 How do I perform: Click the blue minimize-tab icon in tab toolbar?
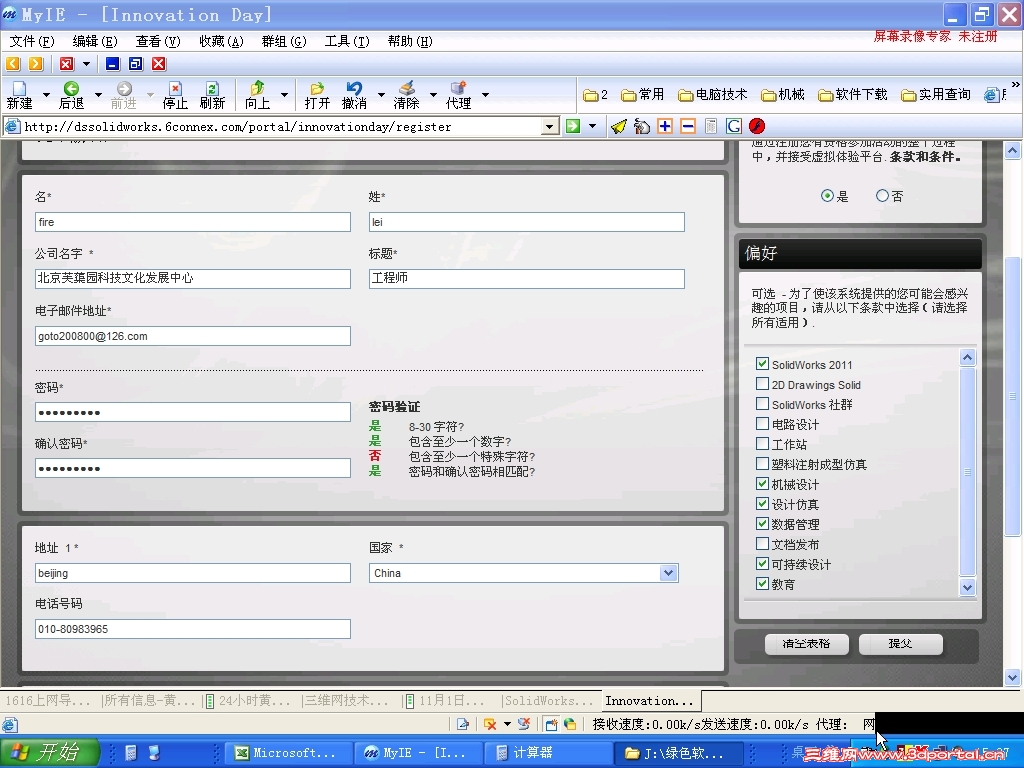(112, 63)
